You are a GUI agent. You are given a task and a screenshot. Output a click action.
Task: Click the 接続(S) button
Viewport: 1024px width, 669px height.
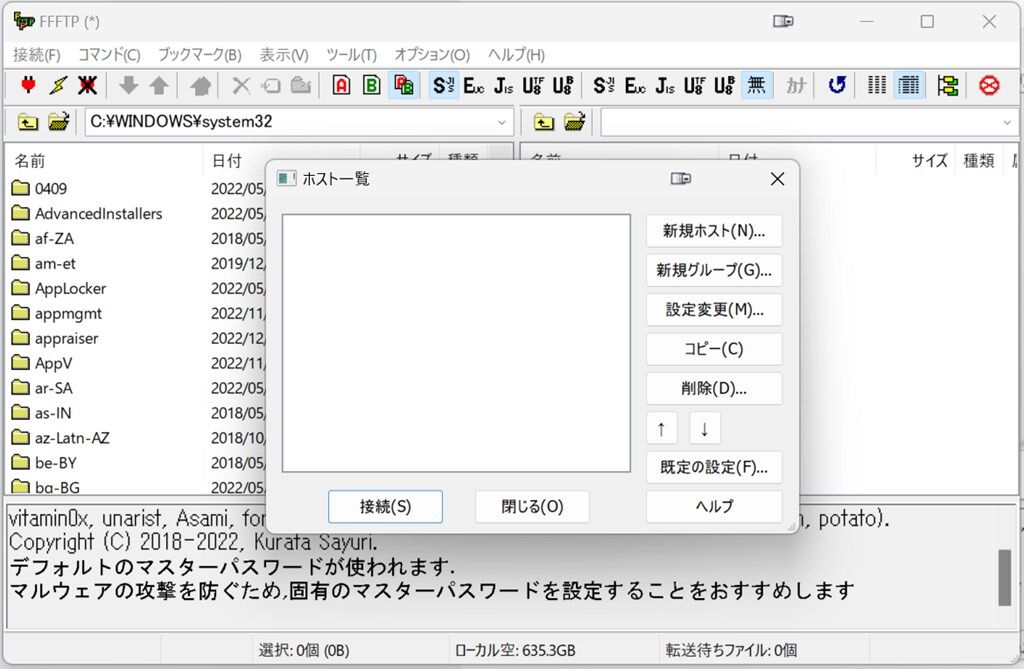point(385,506)
